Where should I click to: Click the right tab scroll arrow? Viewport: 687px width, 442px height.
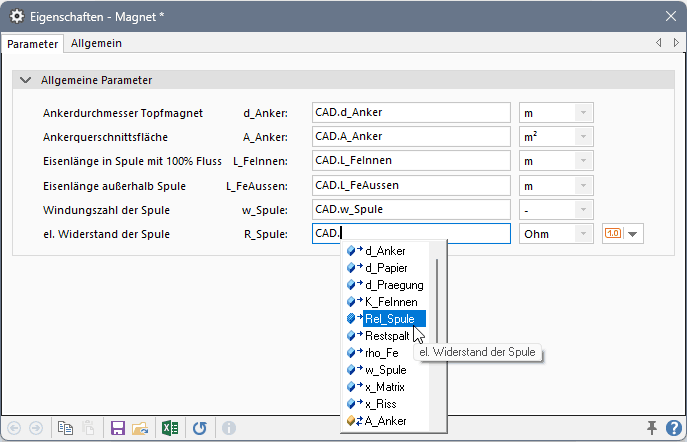coord(676,42)
